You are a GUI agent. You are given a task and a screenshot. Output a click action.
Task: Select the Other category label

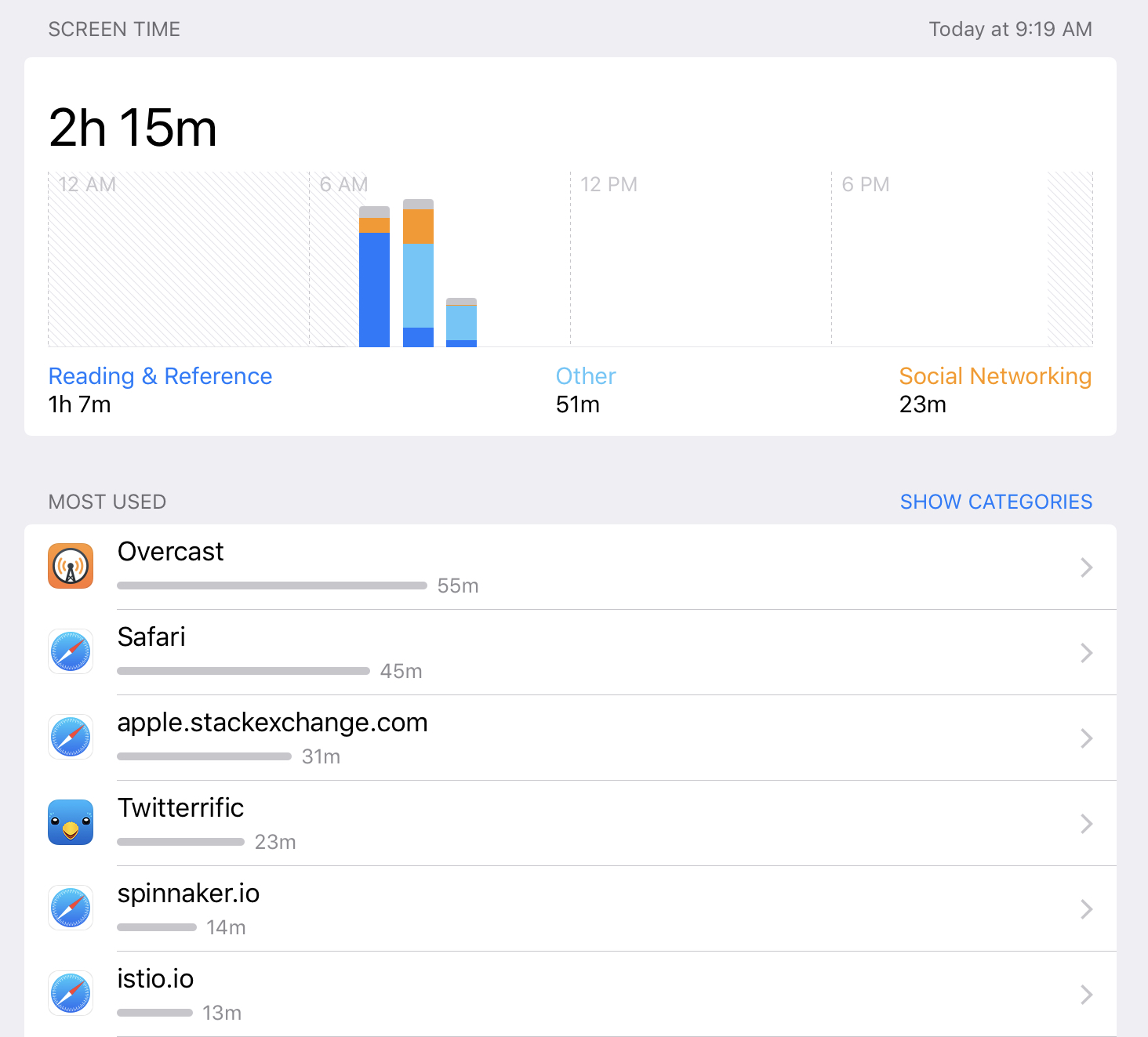coord(585,376)
